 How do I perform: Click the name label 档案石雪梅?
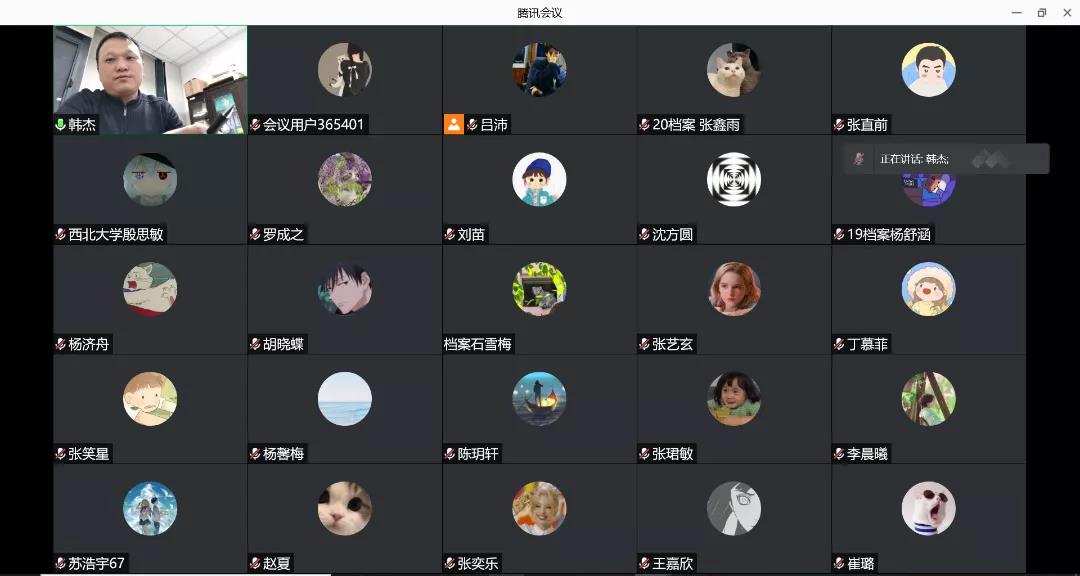point(477,344)
